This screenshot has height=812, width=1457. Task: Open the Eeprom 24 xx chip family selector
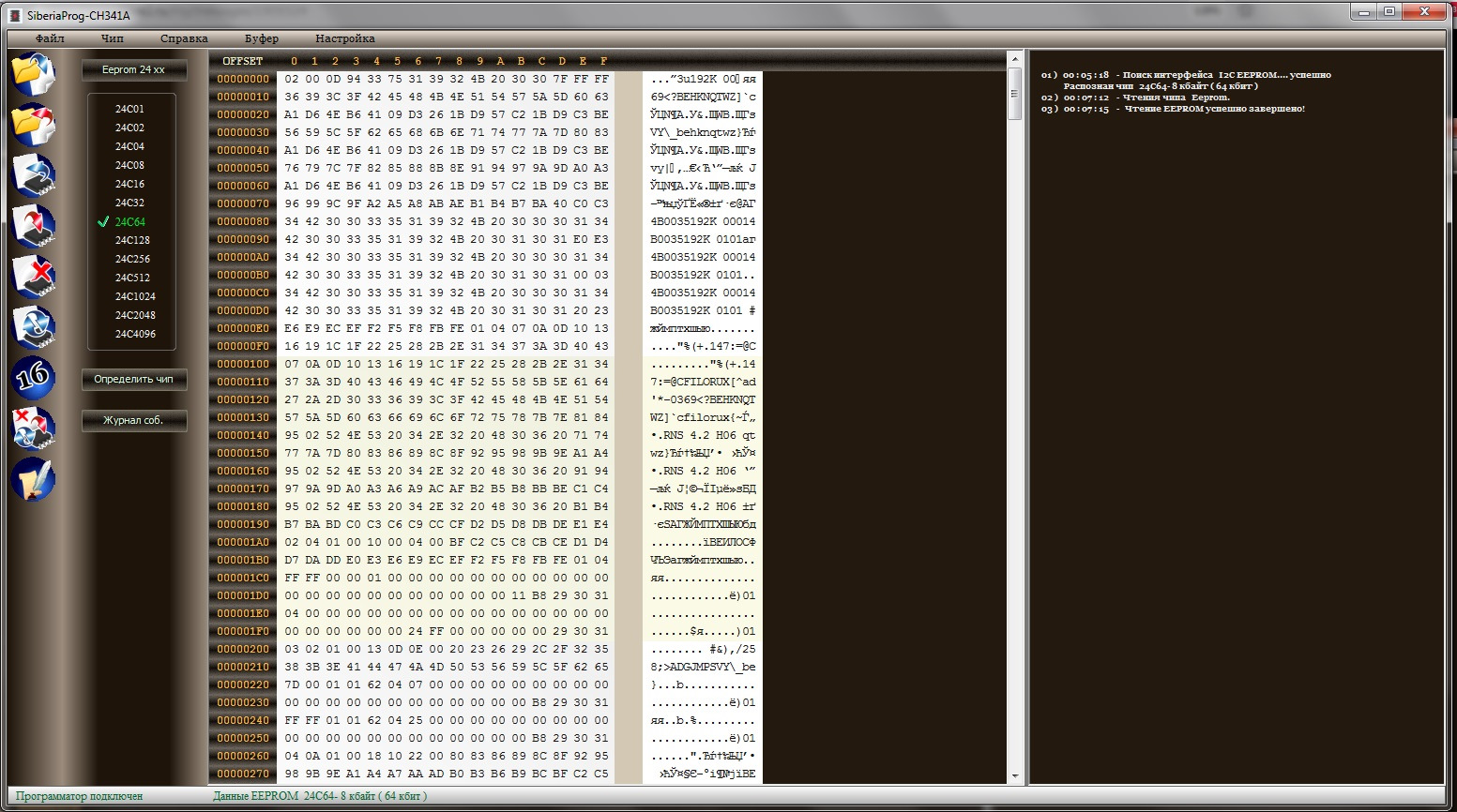click(133, 70)
